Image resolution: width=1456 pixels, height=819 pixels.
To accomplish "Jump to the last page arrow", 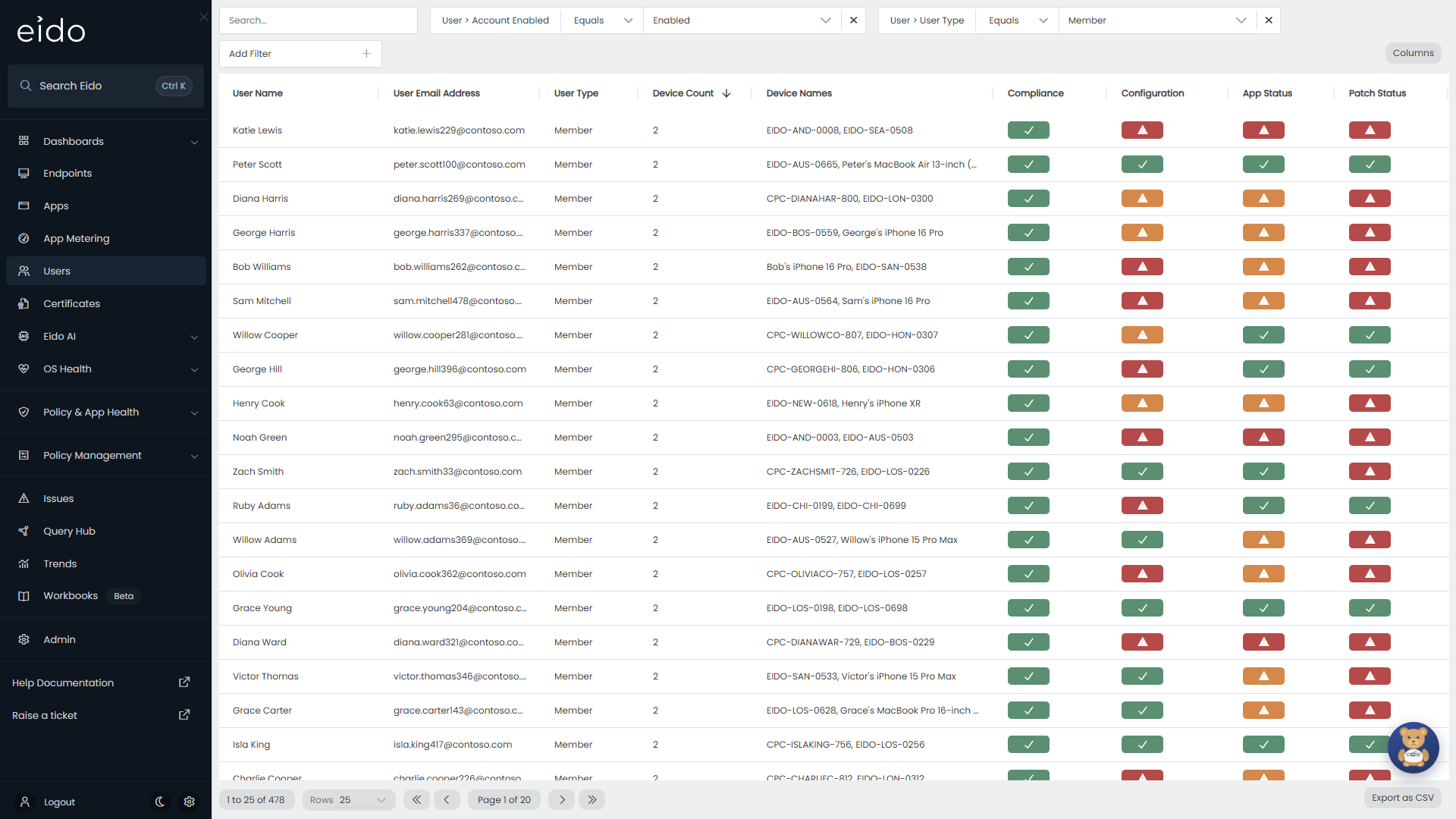I will pyautogui.click(x=592, y=800).
